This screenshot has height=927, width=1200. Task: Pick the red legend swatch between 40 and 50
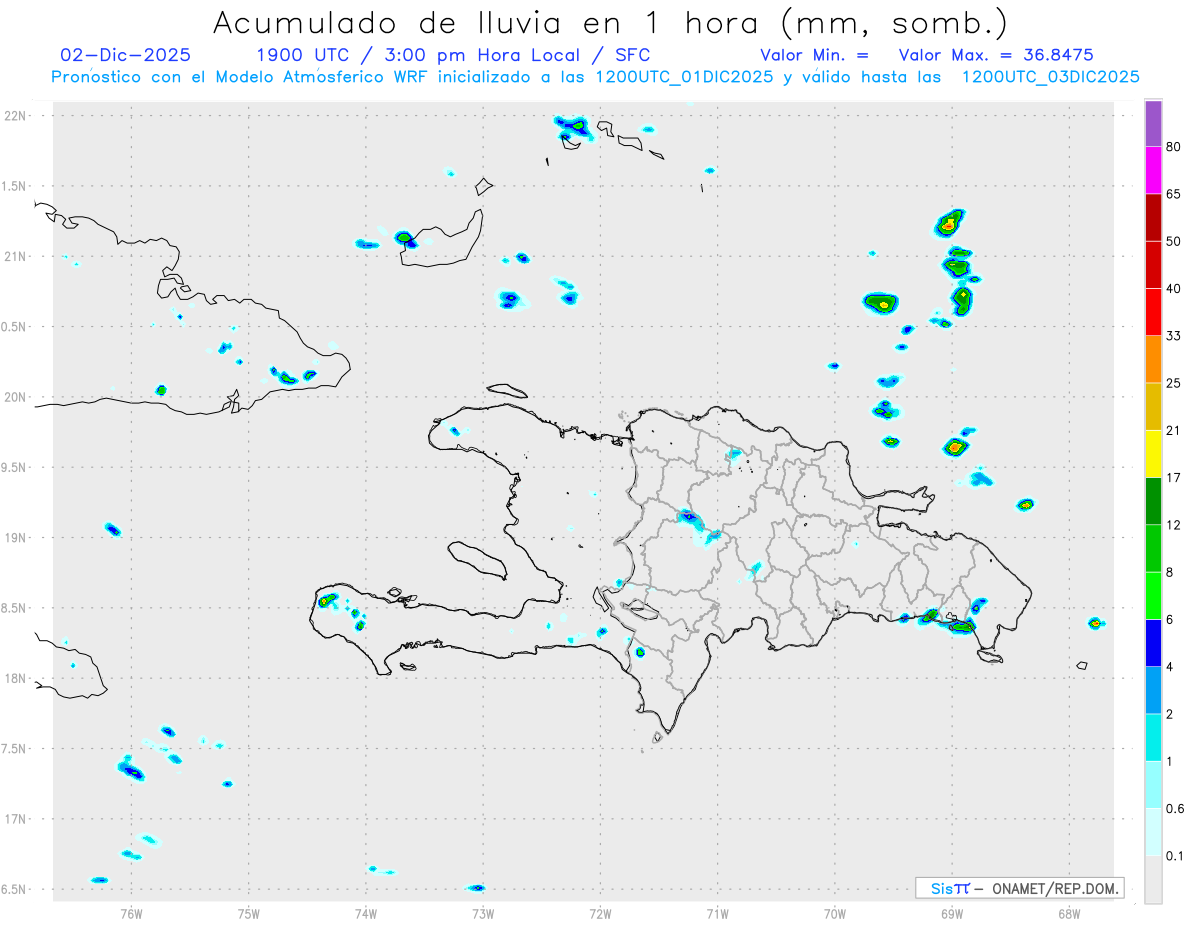click(x=1153, y=265)
